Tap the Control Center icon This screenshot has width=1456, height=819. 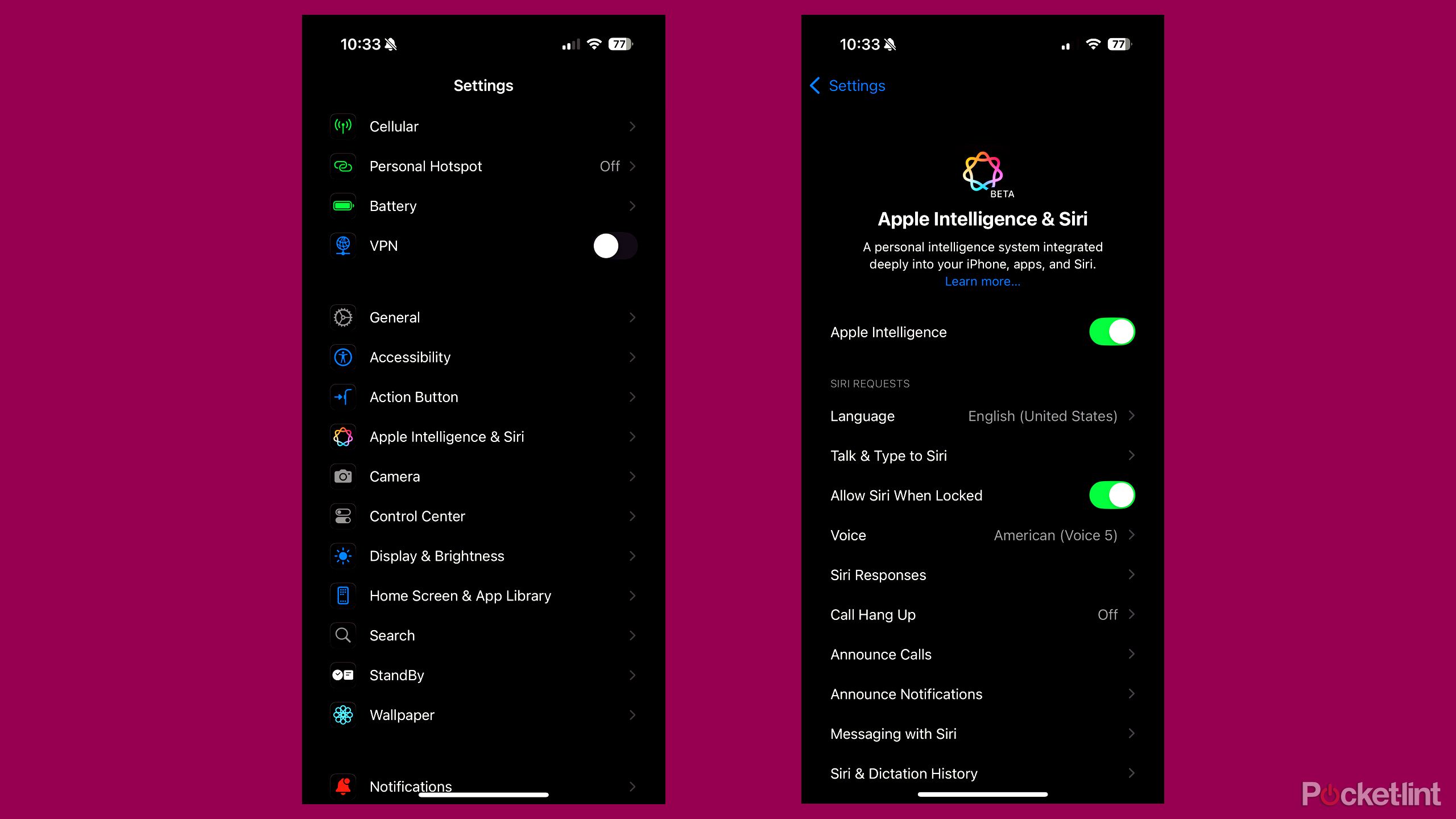[x=343, y=516]
